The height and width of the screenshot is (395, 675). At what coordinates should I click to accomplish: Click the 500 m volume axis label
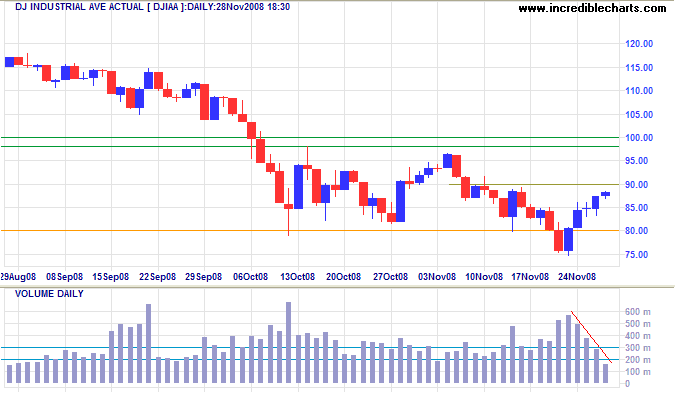point(638,324)
